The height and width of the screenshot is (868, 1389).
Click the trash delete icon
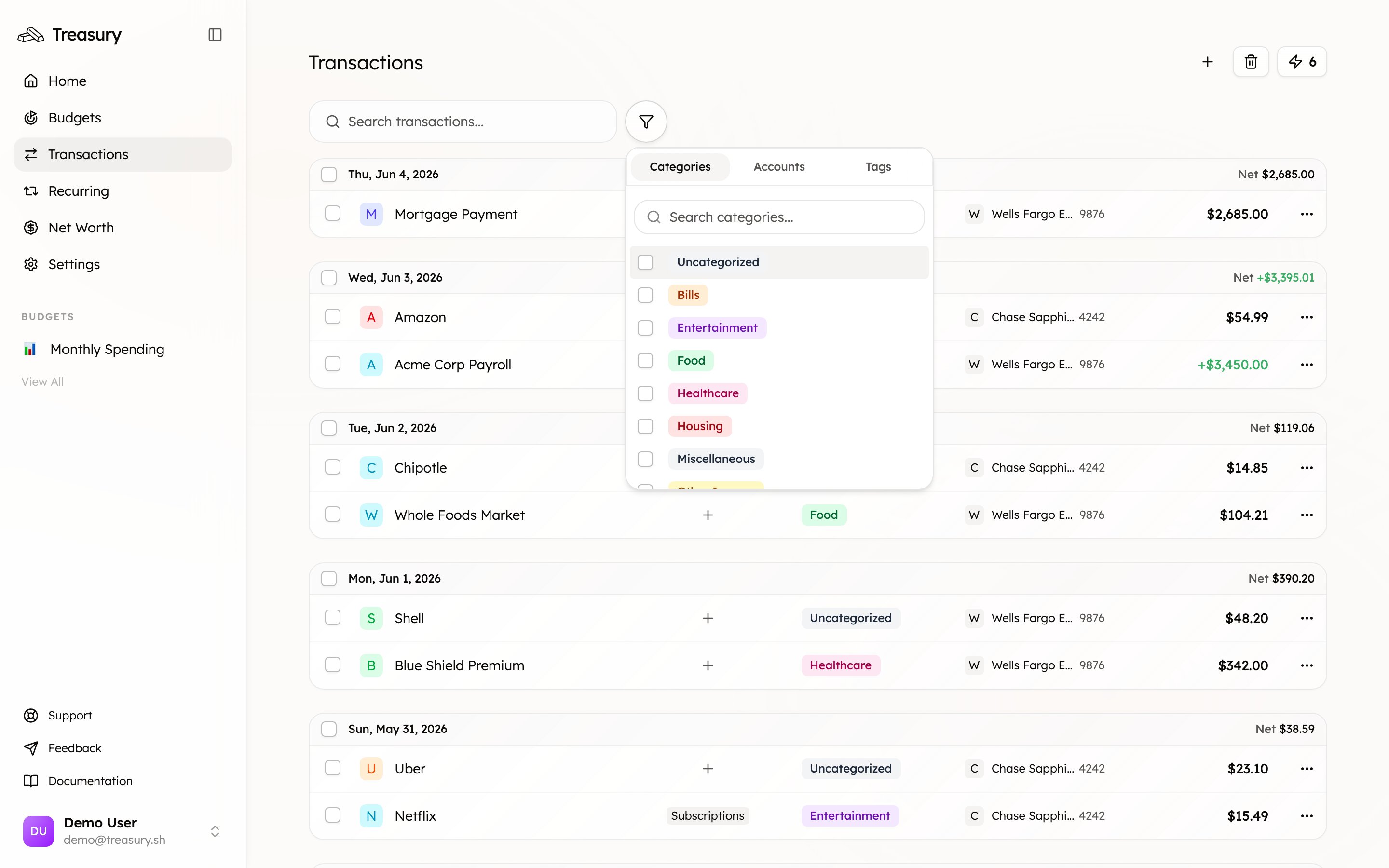[x=1251, y=61]
